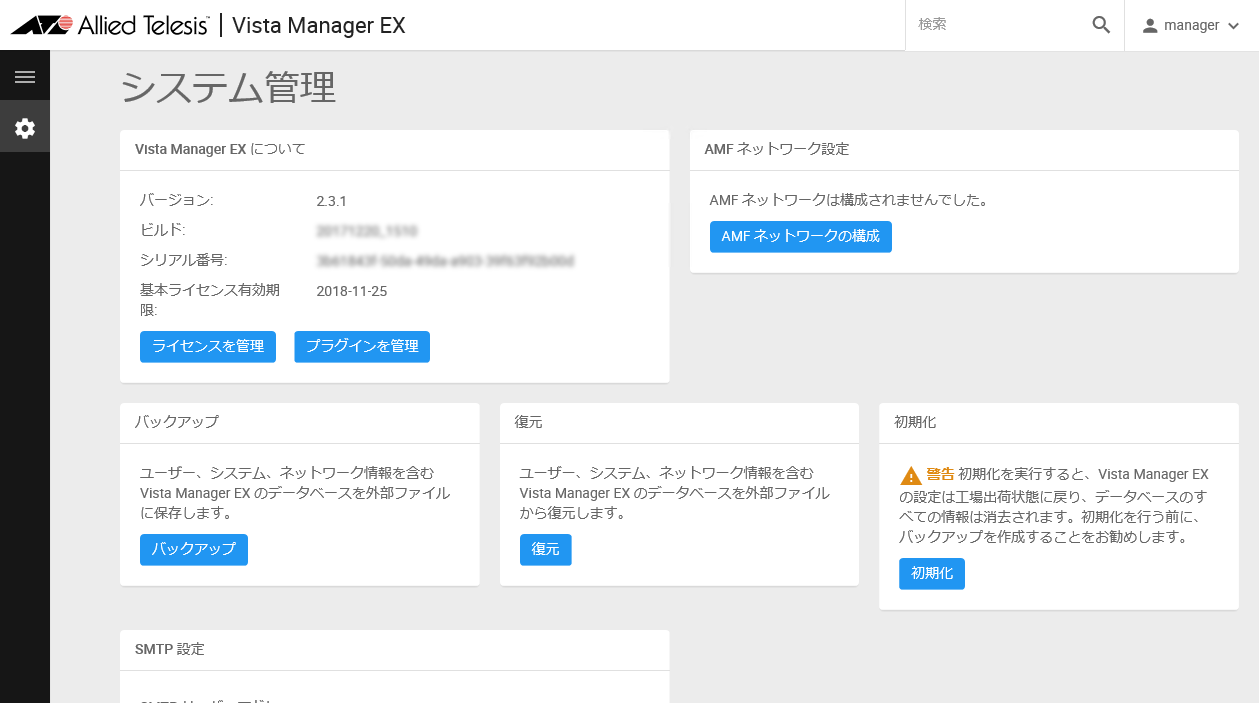Open the hamburger menu in sidebar

coord(25,77)
